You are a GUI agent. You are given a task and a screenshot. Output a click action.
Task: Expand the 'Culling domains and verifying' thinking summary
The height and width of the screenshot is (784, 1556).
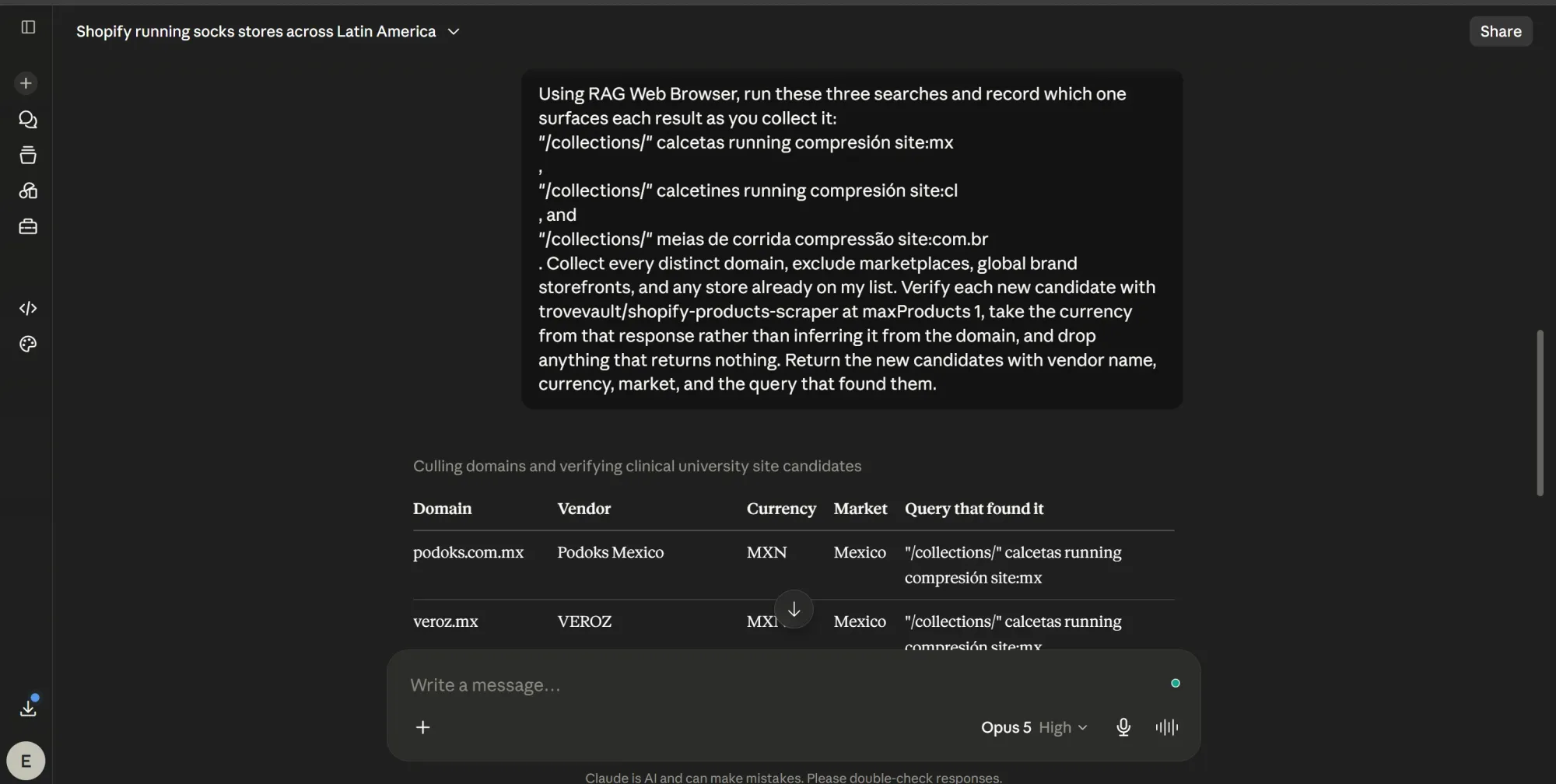tap(637, 466)
